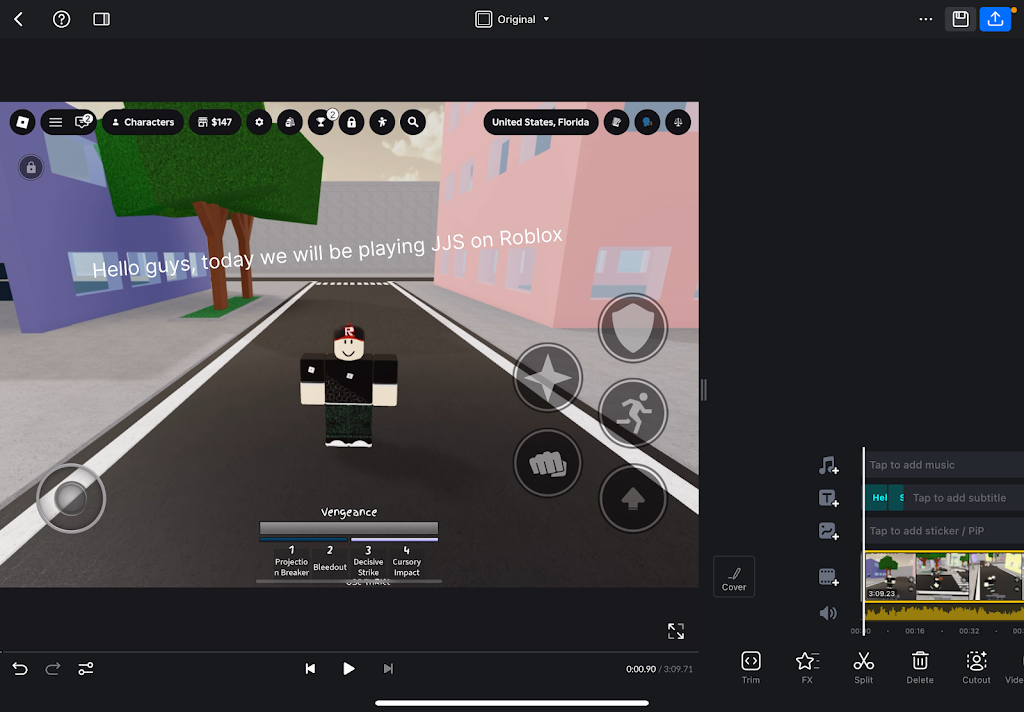
Task: Open the game settings gear icon
Action: click(x=259, y=122)
